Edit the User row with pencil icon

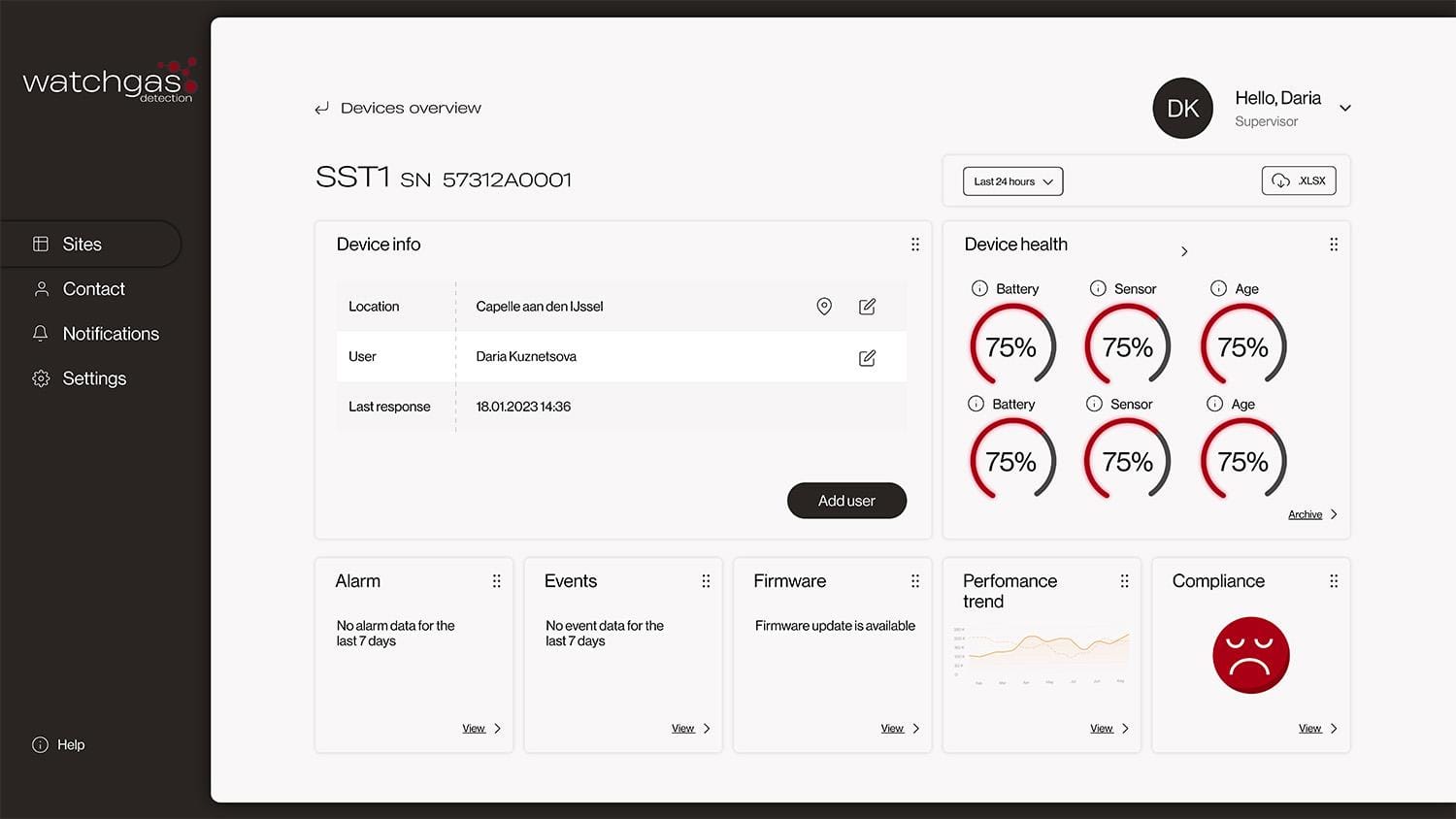[867, 358]
